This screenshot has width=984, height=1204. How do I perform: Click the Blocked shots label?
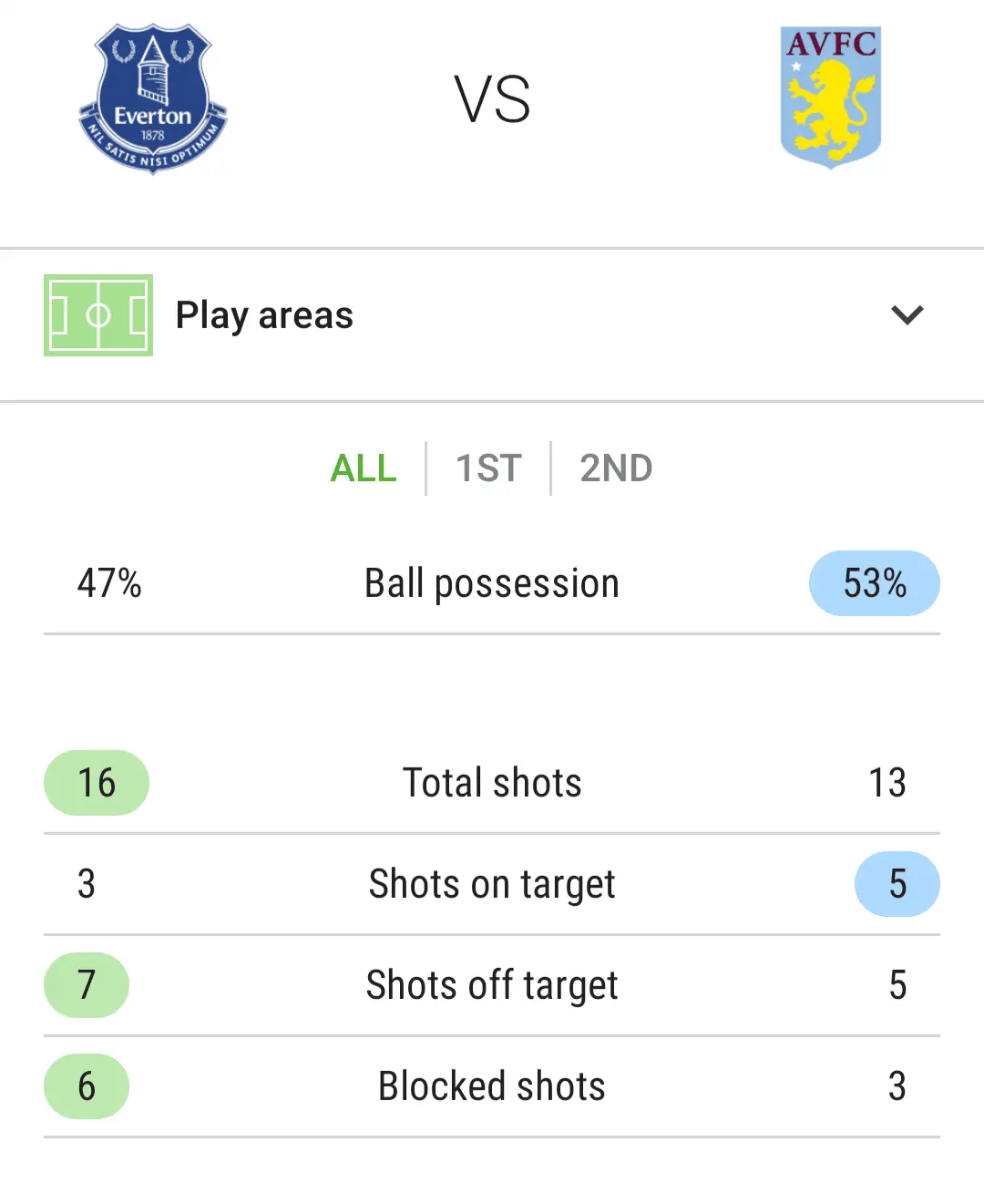[492, 1086]
